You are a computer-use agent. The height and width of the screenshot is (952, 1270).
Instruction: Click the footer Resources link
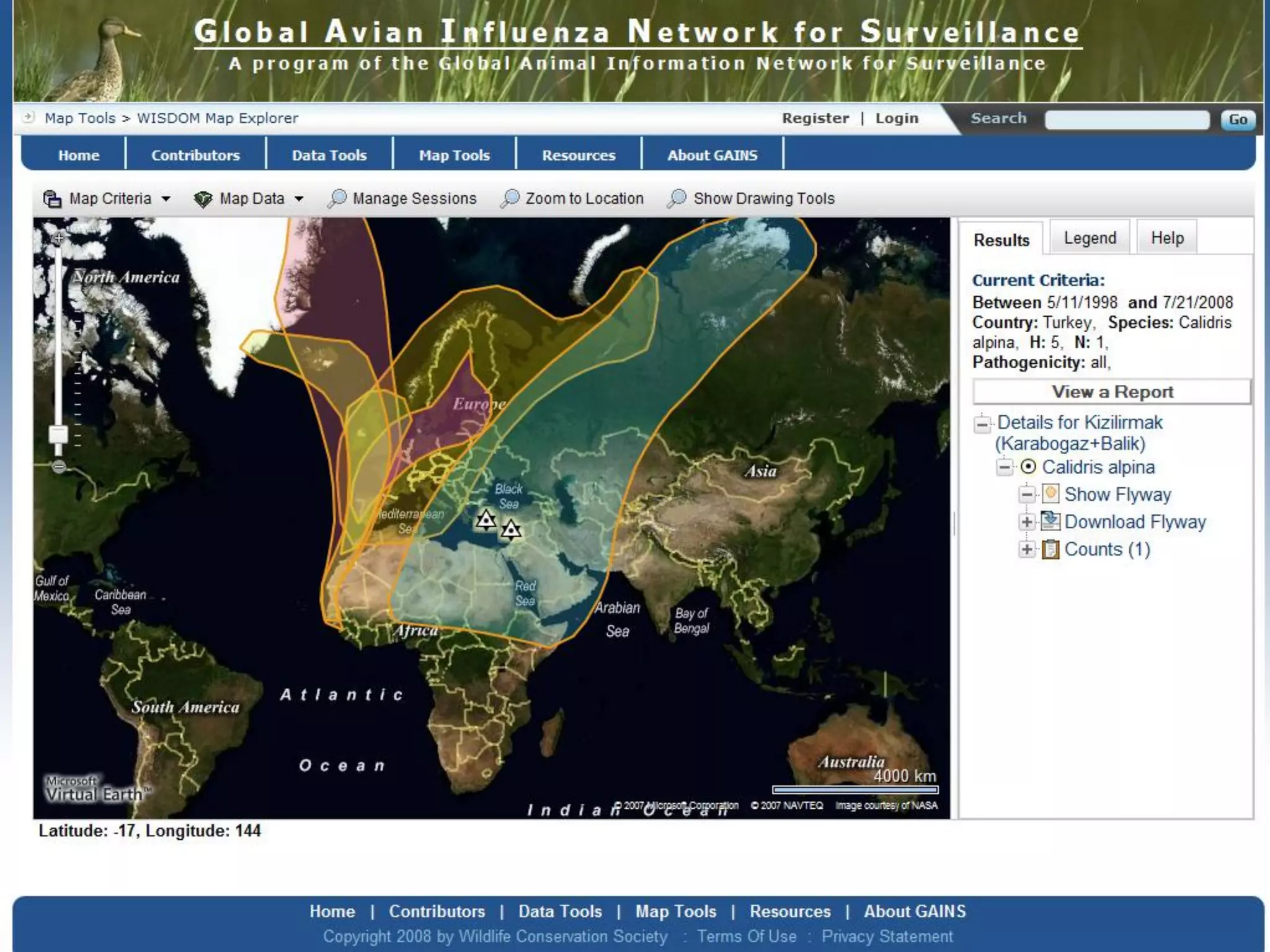[x=790, y=911]
